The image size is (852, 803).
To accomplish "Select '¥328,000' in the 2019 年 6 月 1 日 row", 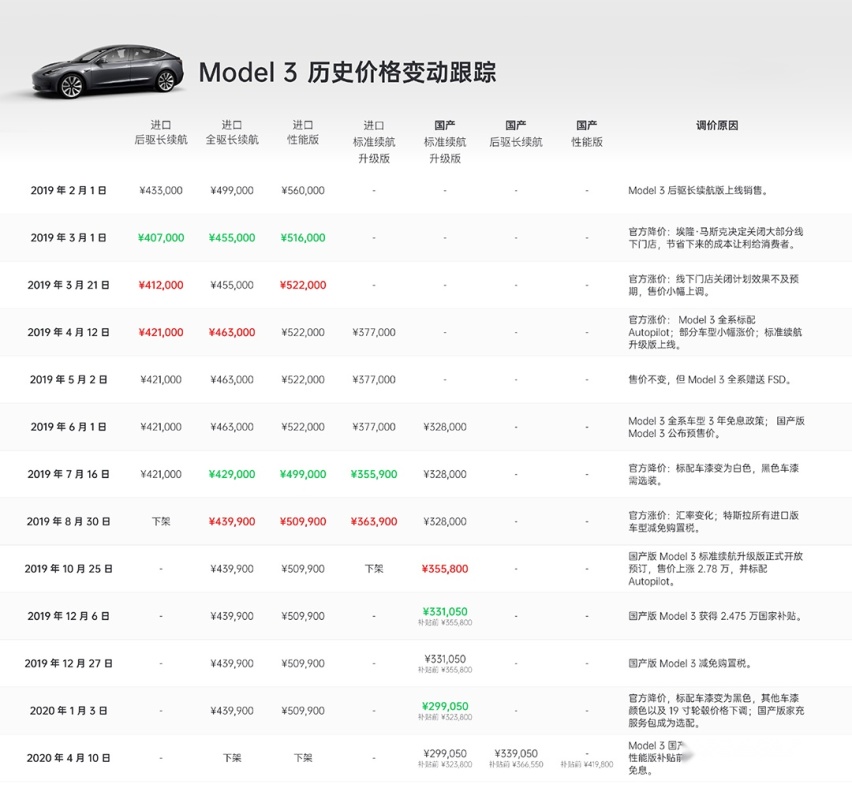I will (445, 427).
